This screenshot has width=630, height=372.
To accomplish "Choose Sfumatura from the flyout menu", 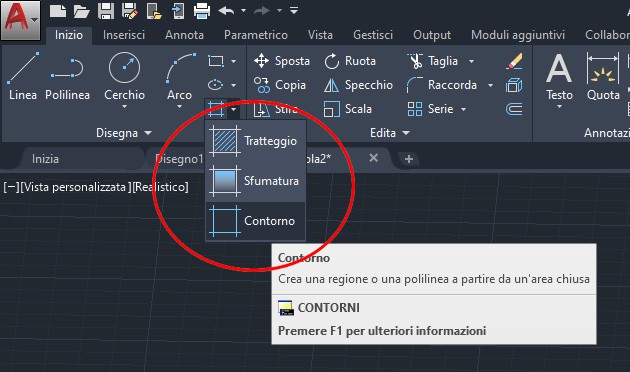I will click(256, 181).
